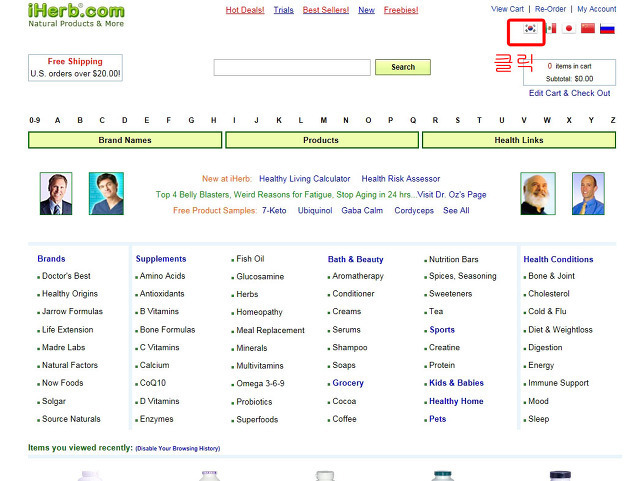Screen dimensions: 640x481
Task: Open Fish Oil category
Action: 250,259
